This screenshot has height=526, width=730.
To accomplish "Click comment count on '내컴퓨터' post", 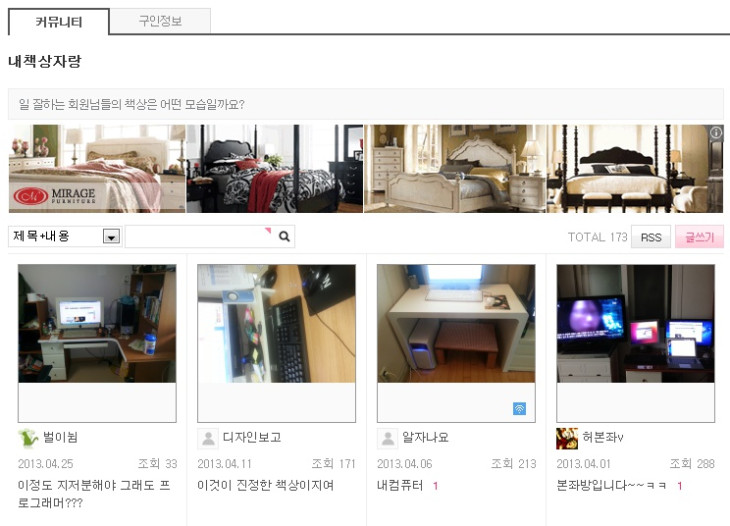I will (436, 486).
